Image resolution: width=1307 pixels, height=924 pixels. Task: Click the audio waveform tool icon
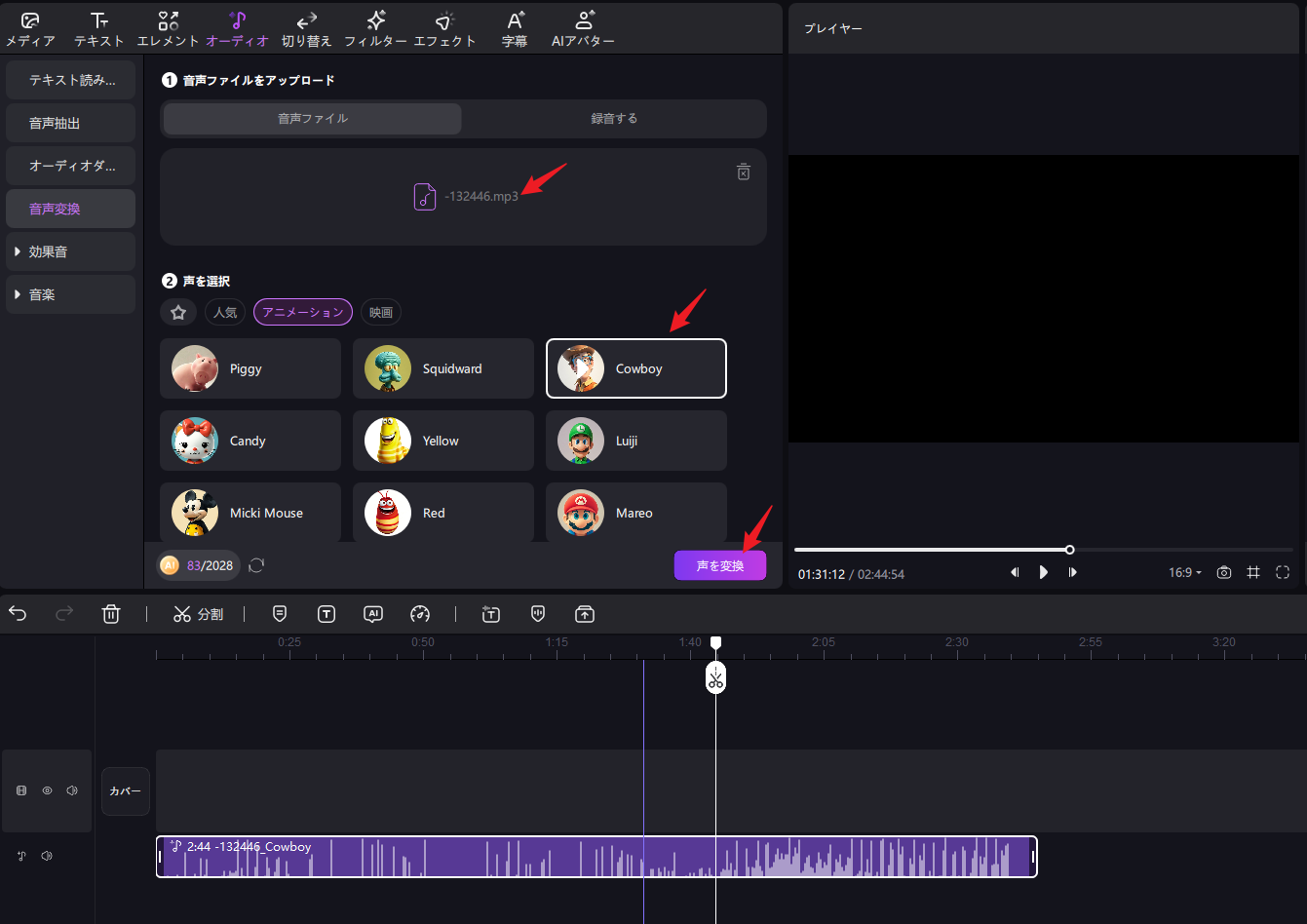538,614
